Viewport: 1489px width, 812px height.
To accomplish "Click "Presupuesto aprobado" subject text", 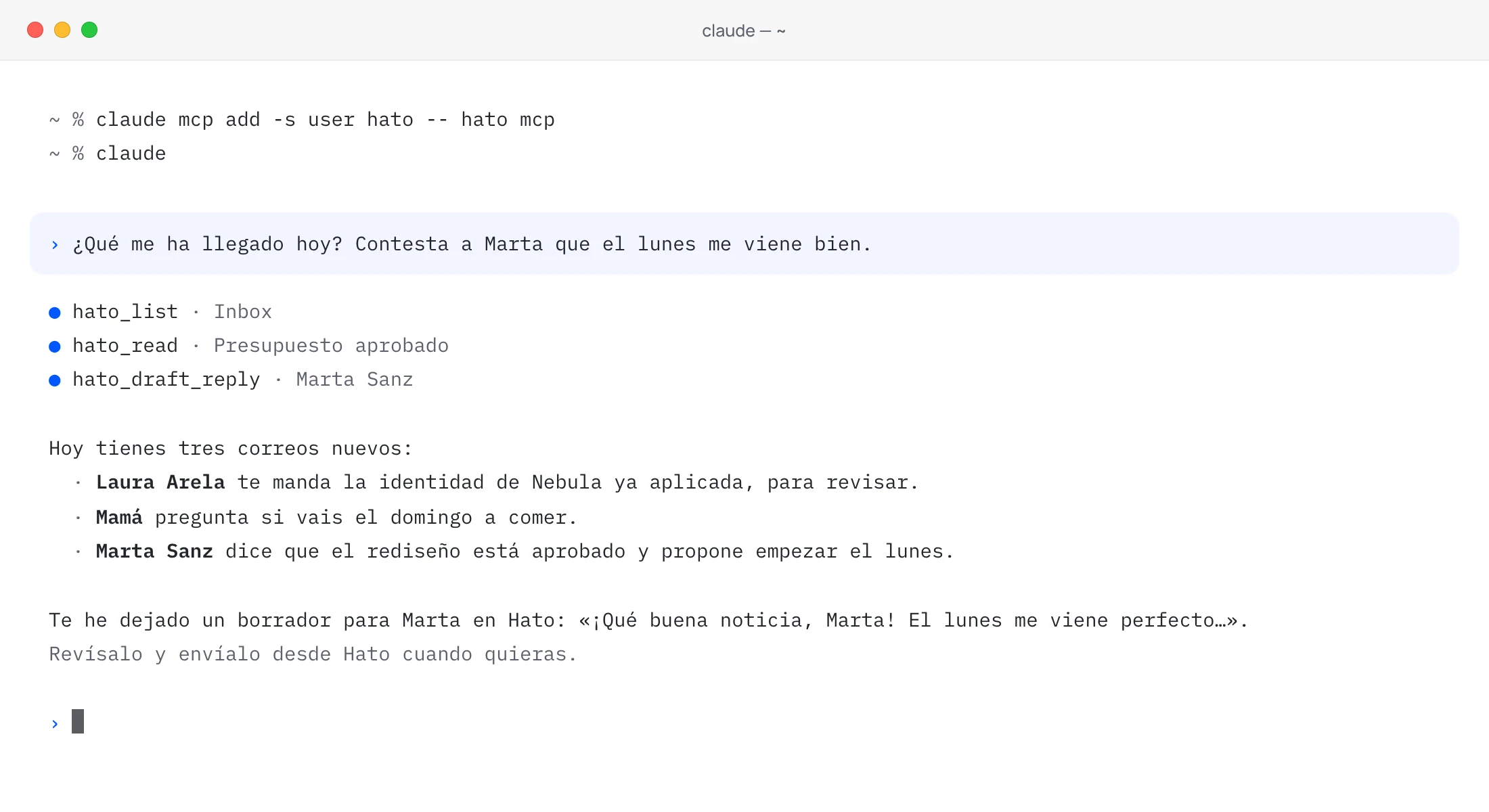I will [331, 346].
